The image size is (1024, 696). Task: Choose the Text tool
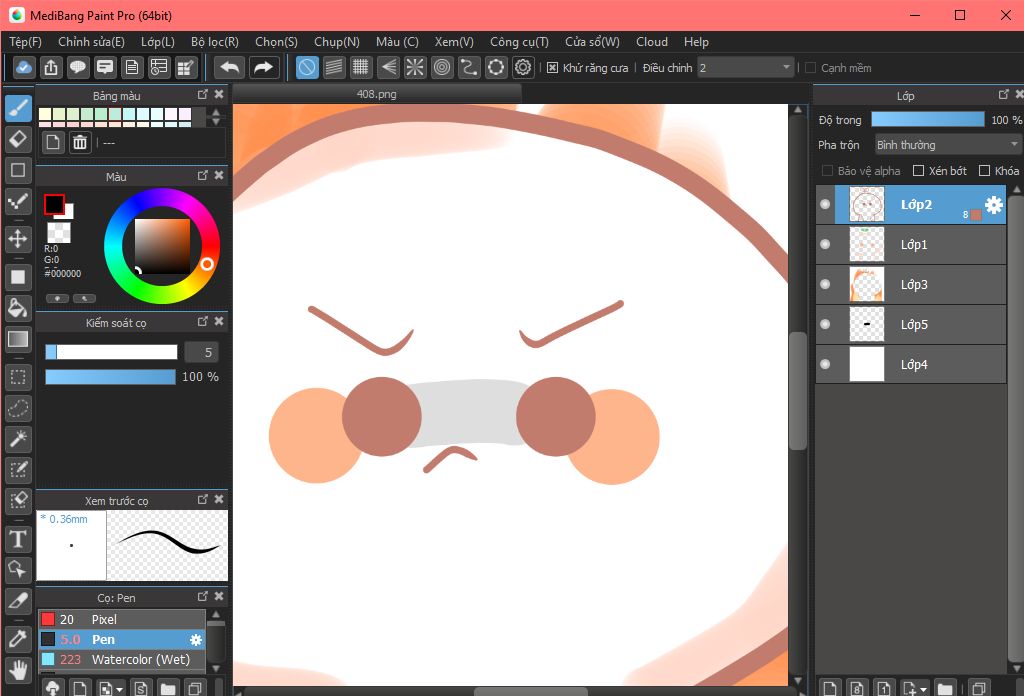[x=18, y=539]
